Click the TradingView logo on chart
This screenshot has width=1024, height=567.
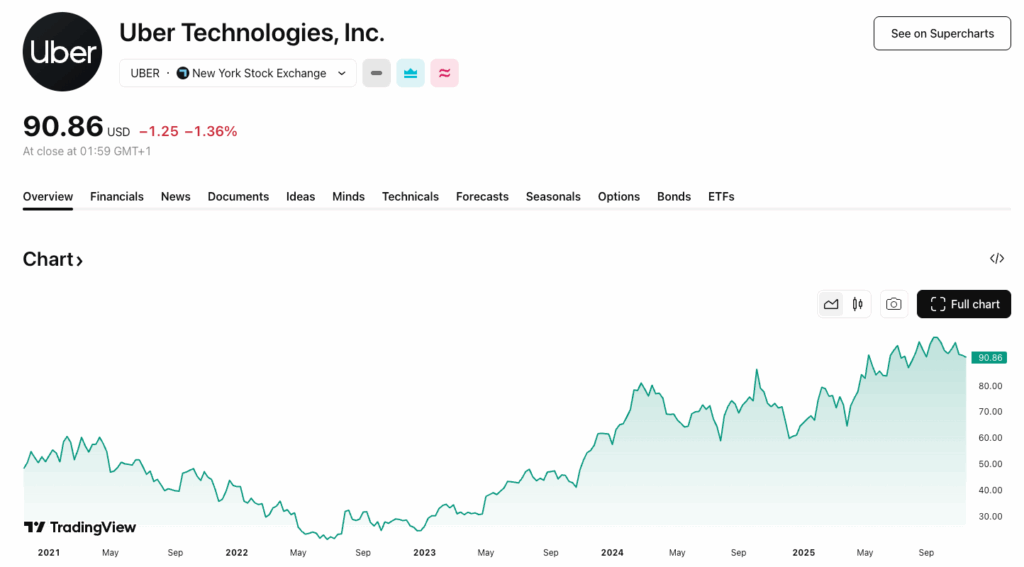click(80, 527)
